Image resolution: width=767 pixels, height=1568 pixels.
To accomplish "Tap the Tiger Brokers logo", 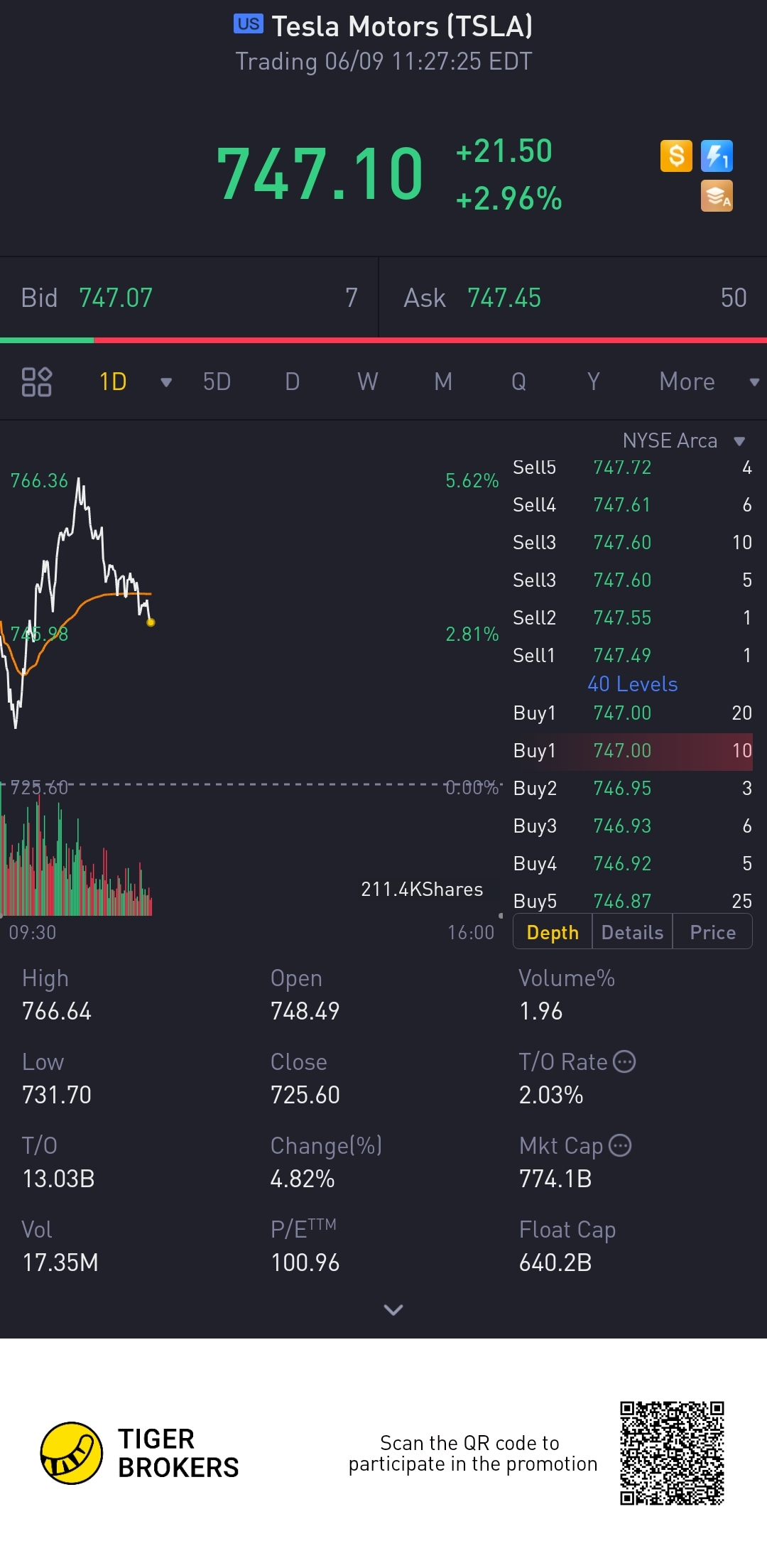I will [x=72, y=1453].
